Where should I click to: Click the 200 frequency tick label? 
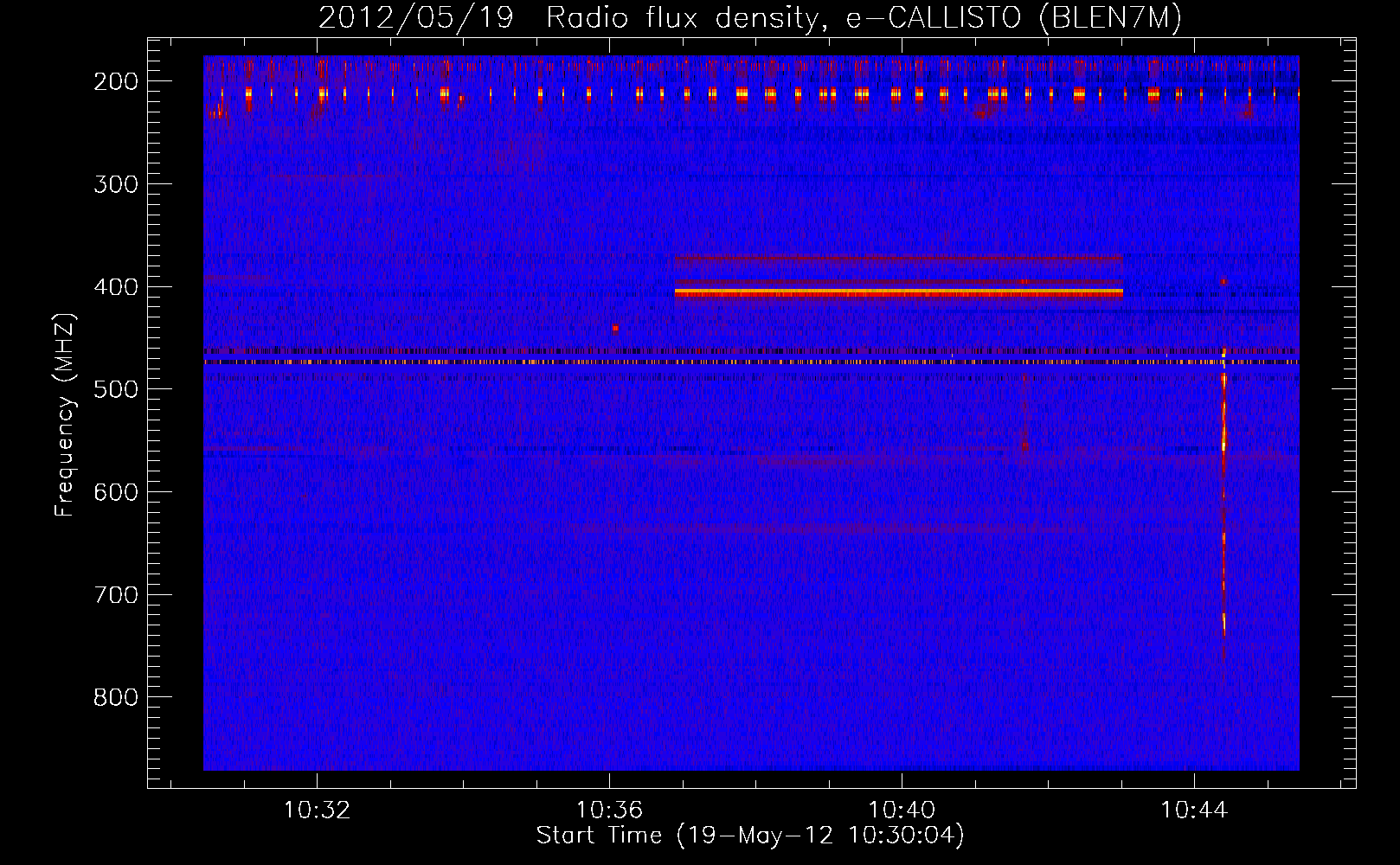pos(116,81)
